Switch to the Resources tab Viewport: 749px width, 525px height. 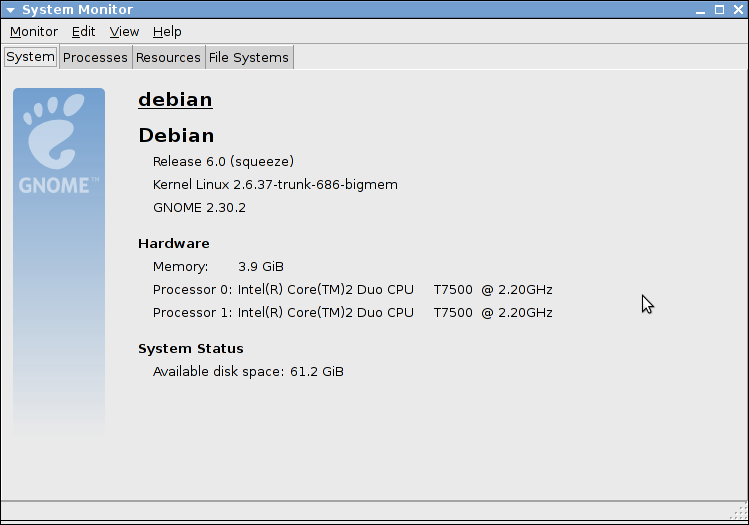[x=168, y=57]
